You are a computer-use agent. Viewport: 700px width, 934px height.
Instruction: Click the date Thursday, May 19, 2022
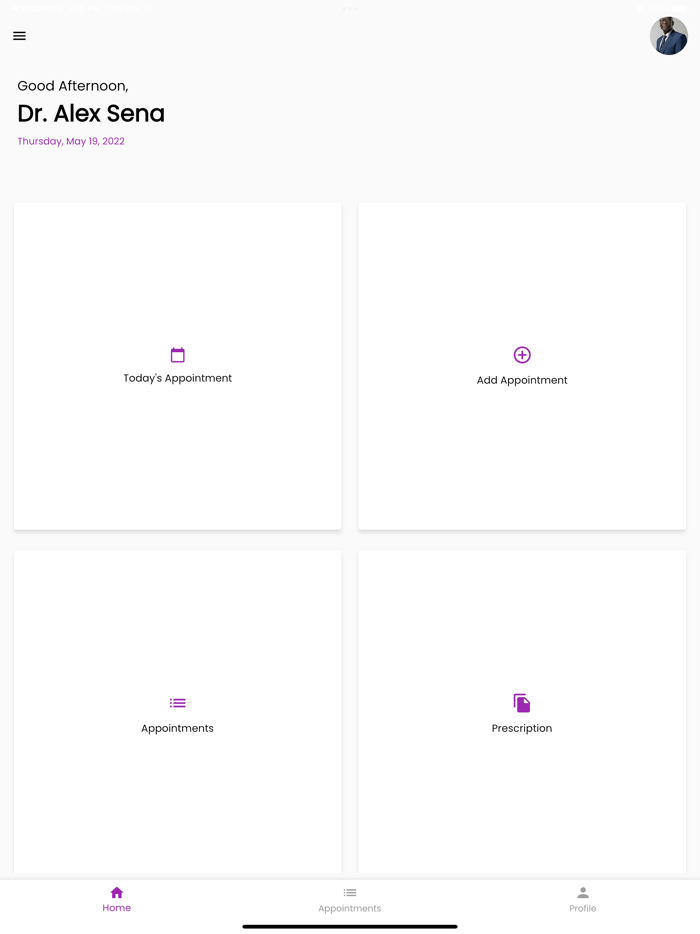pyautogui.click(x=71, y=141)
